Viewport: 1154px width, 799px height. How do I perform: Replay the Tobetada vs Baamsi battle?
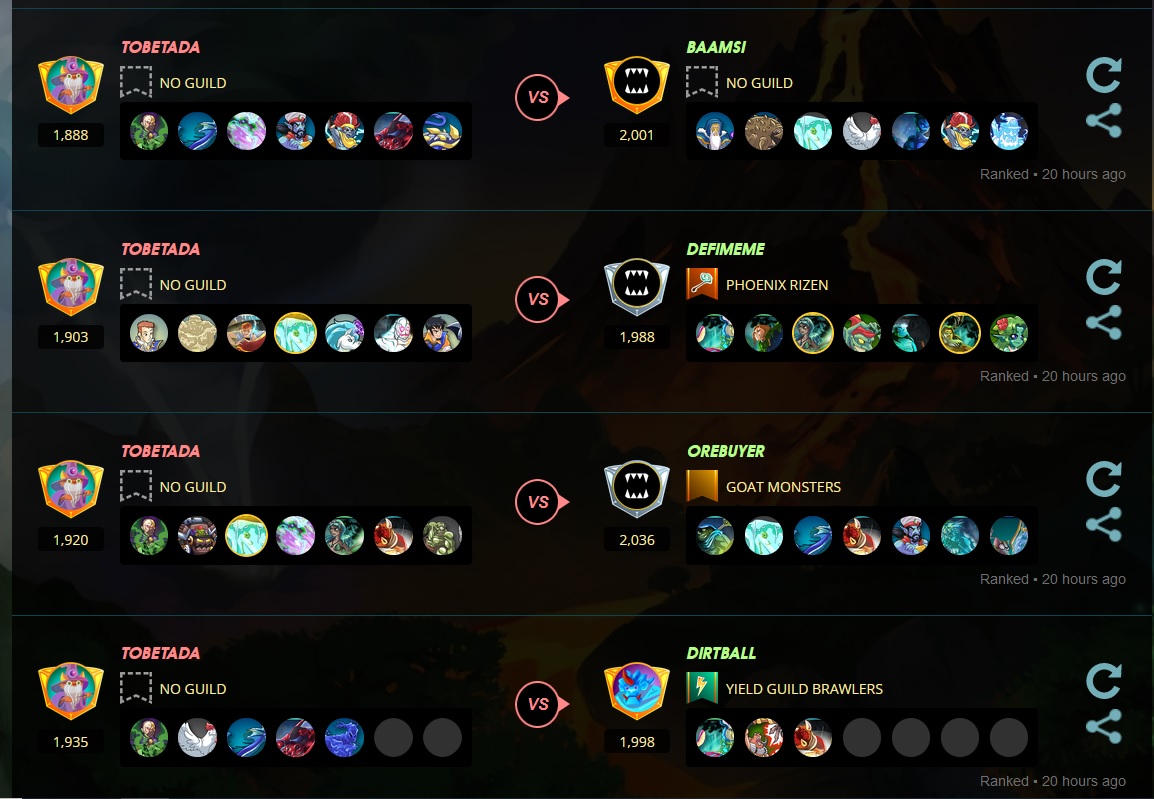(x=1103, y=75)
